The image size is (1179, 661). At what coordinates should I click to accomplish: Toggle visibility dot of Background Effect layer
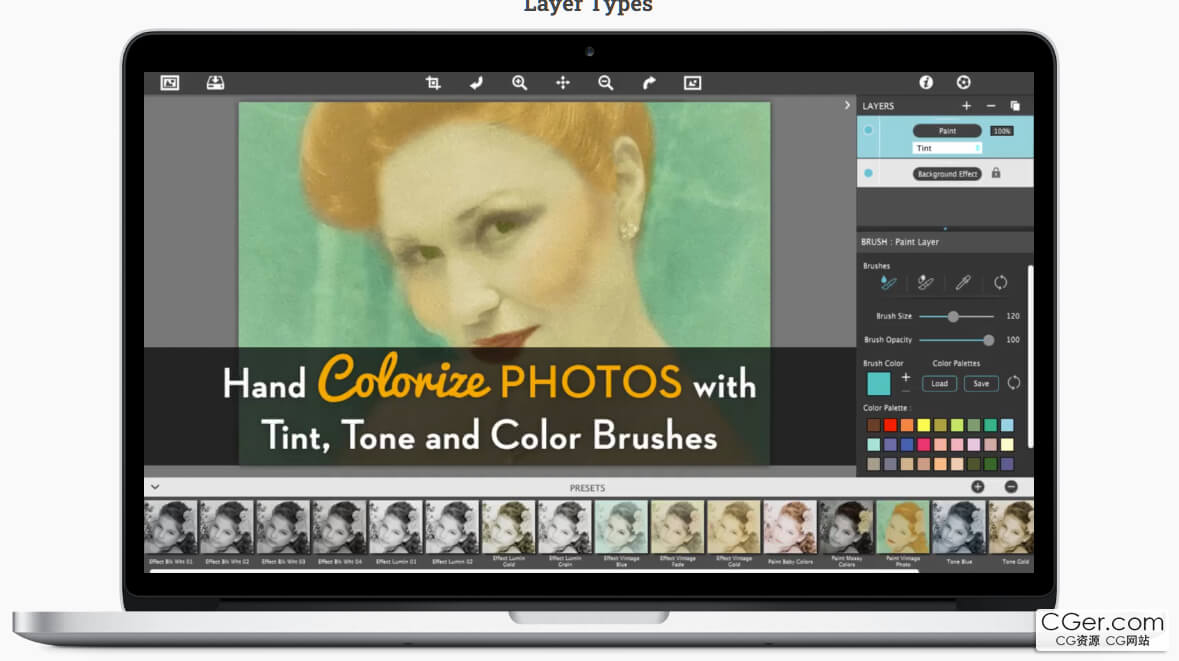click(868, 173)
